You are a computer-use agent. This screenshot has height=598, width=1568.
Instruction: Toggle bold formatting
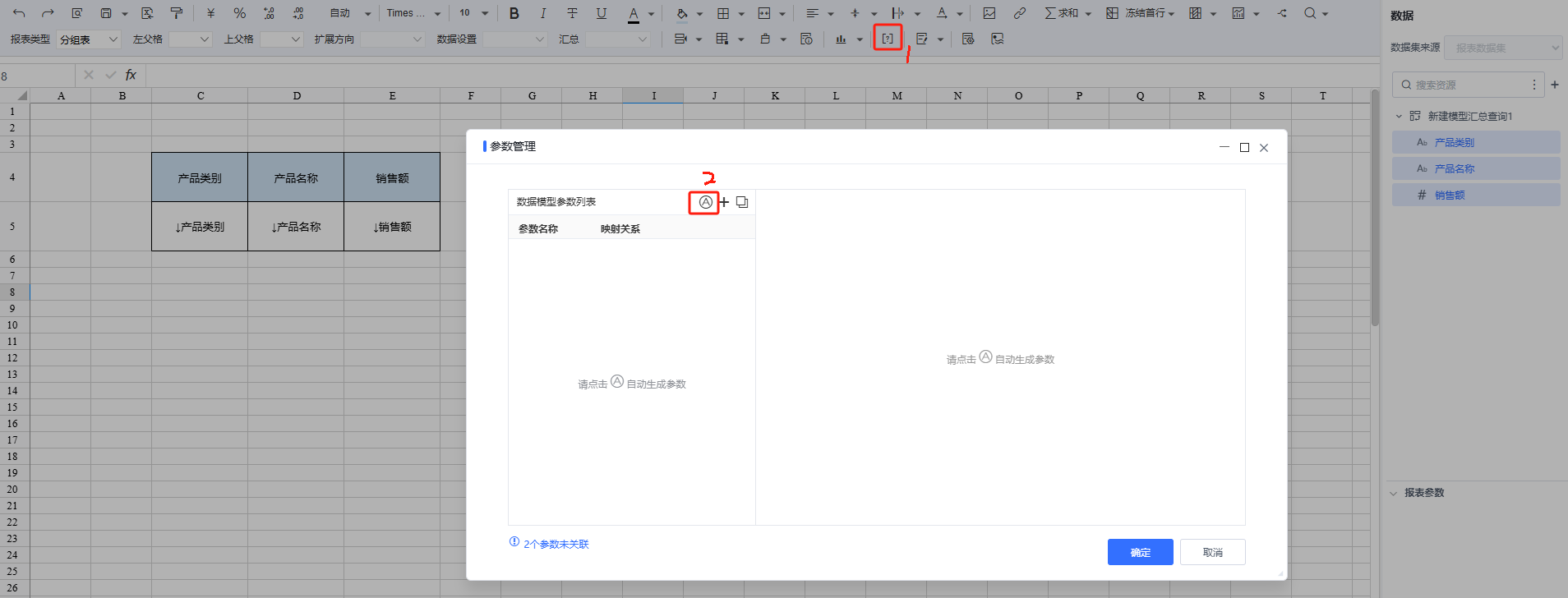514,13
